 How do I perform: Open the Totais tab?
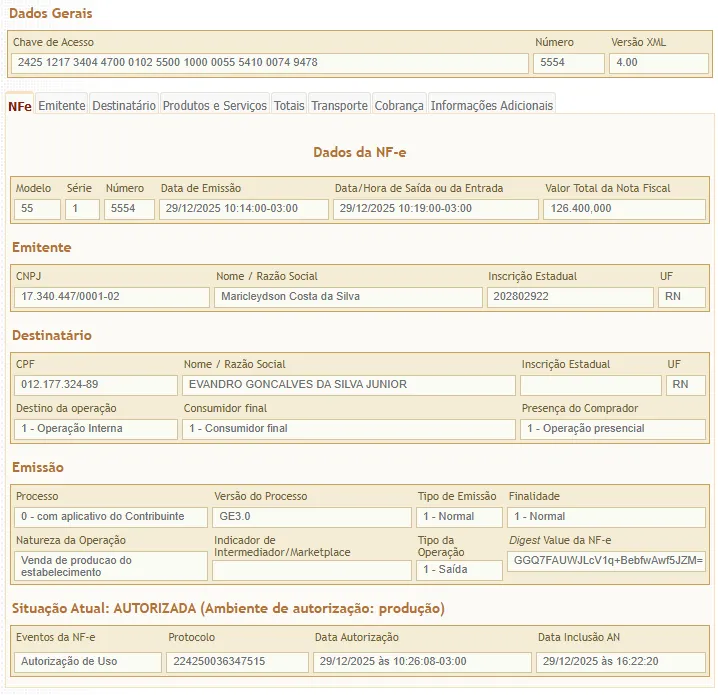click(x=289, y=105)
